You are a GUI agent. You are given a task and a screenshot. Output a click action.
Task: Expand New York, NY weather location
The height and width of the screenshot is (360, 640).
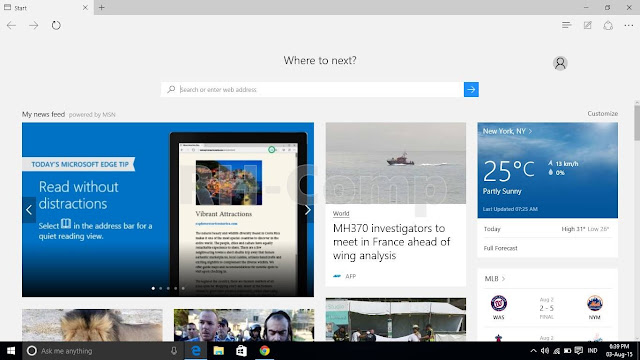[507, 131]
